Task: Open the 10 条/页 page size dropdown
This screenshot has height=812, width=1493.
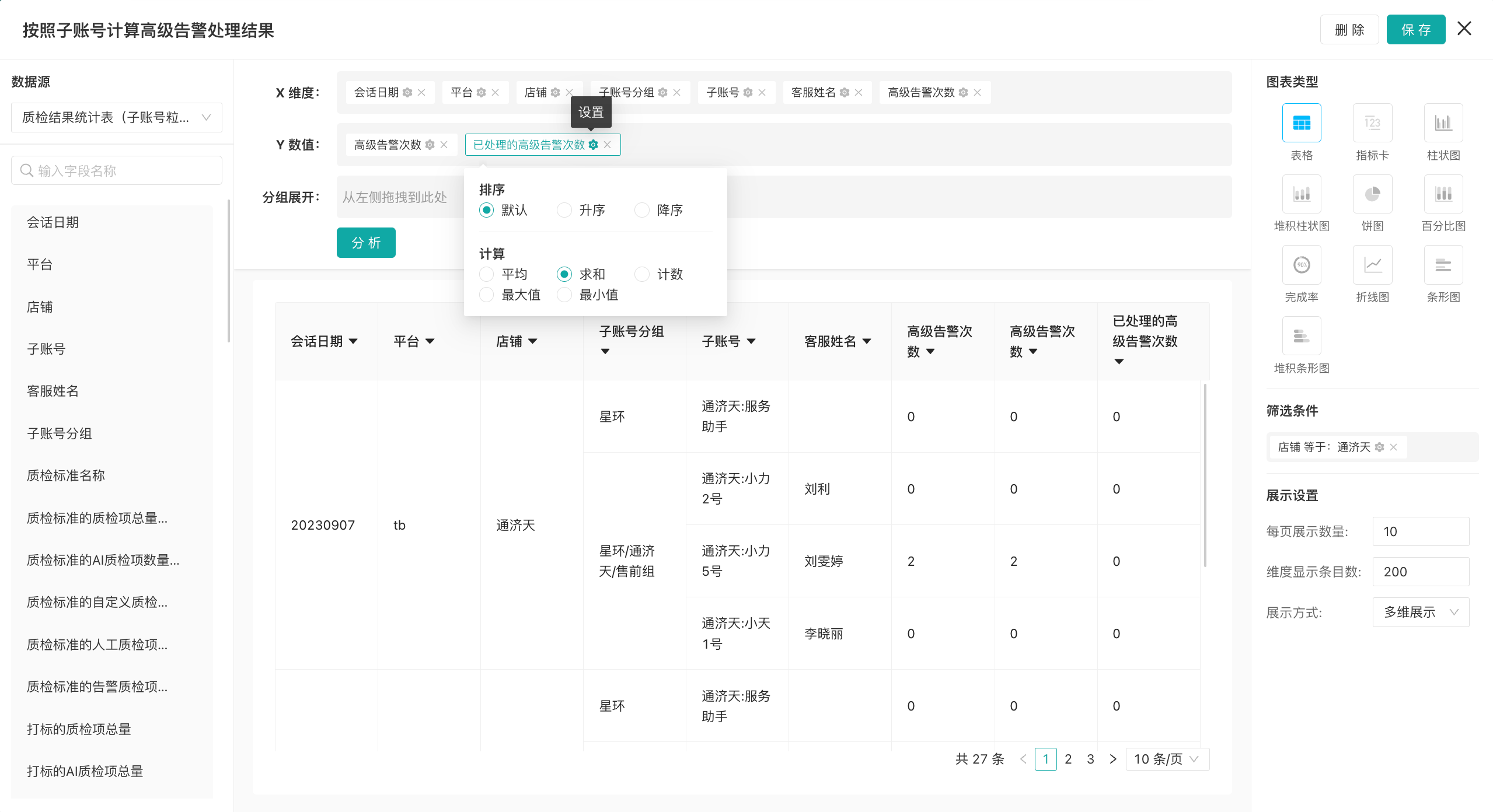Action: pyautogui.click(x=1167, y=759)
